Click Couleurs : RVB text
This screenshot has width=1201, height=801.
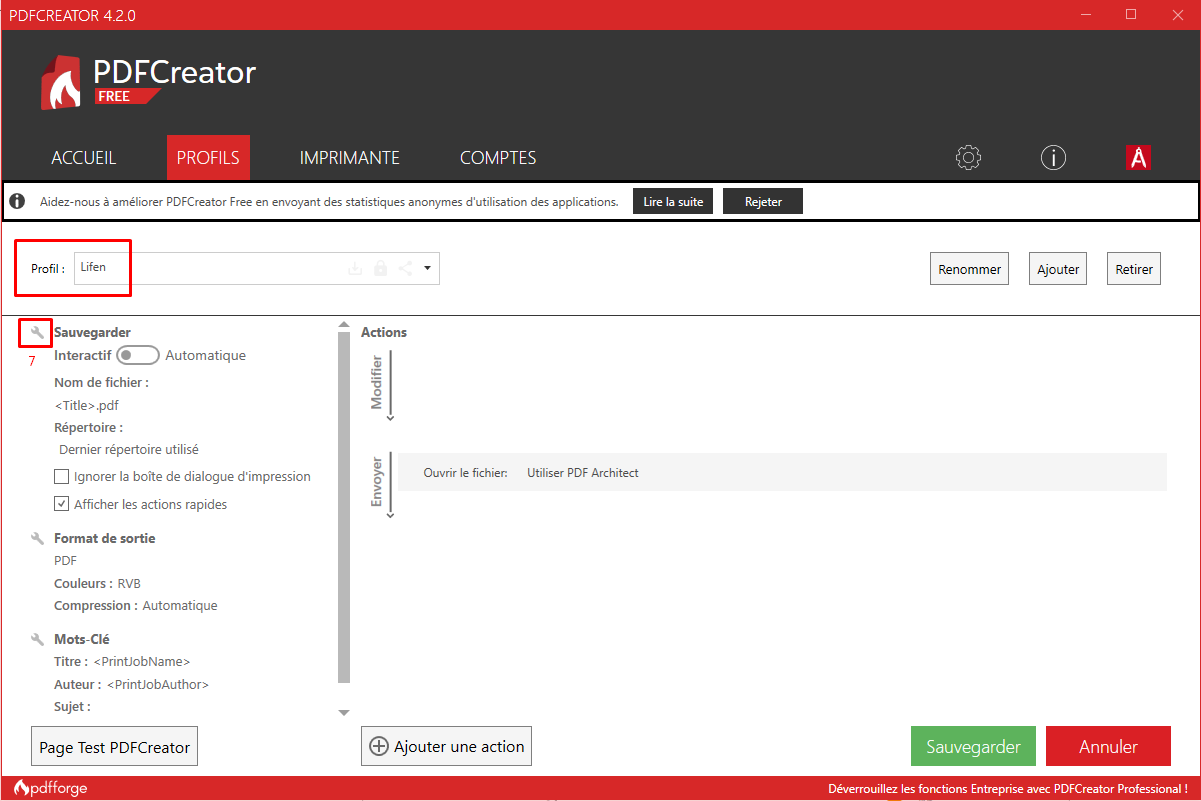[97, 583]
